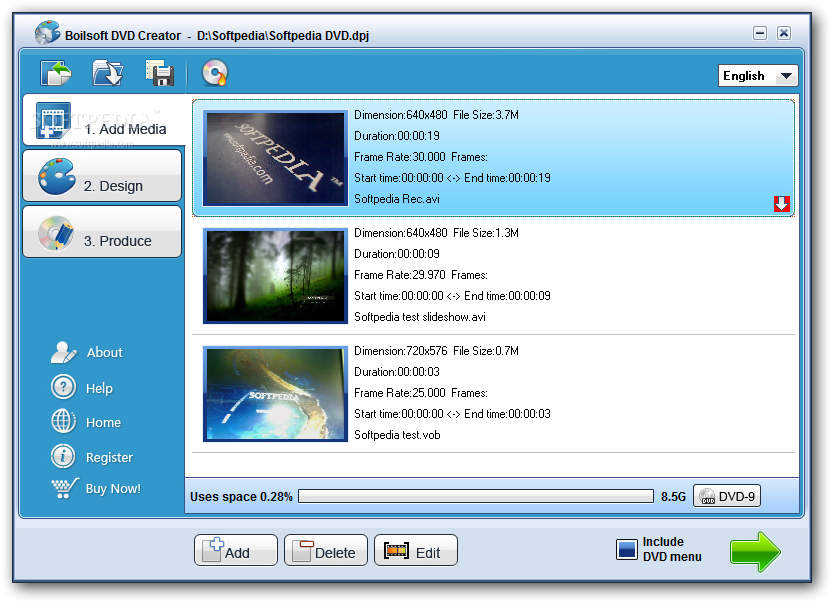Click the About person icon
Screen dimensions: 832x603
point(64,352)
